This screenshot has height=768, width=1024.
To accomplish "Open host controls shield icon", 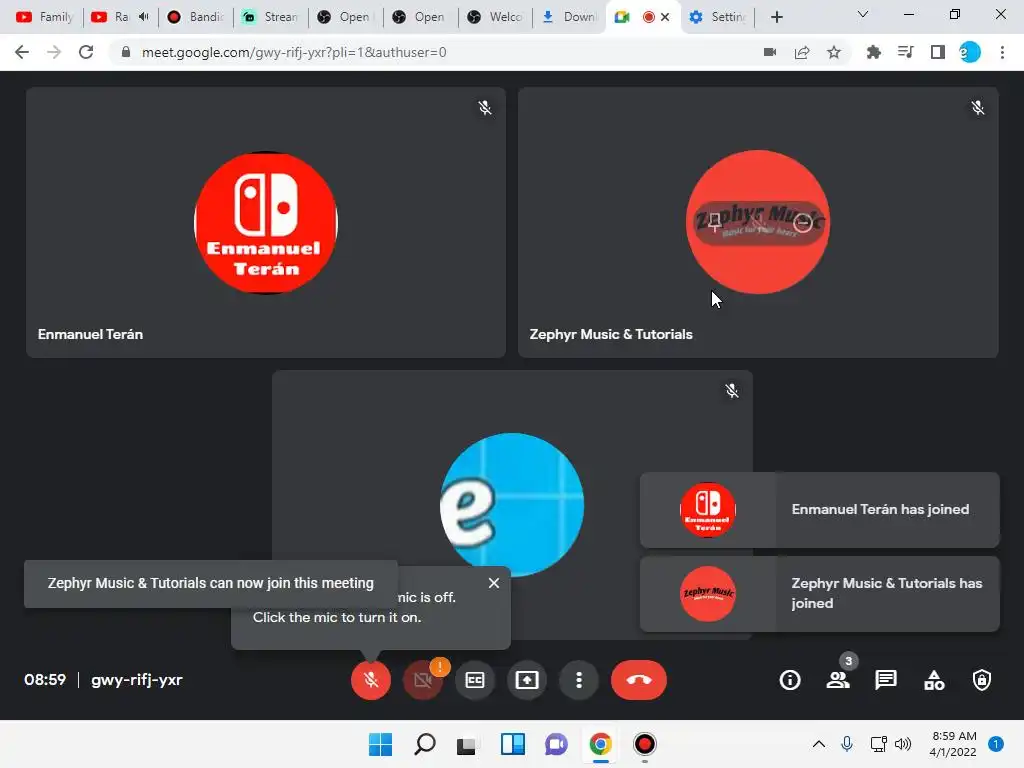I will pos(982,680).
